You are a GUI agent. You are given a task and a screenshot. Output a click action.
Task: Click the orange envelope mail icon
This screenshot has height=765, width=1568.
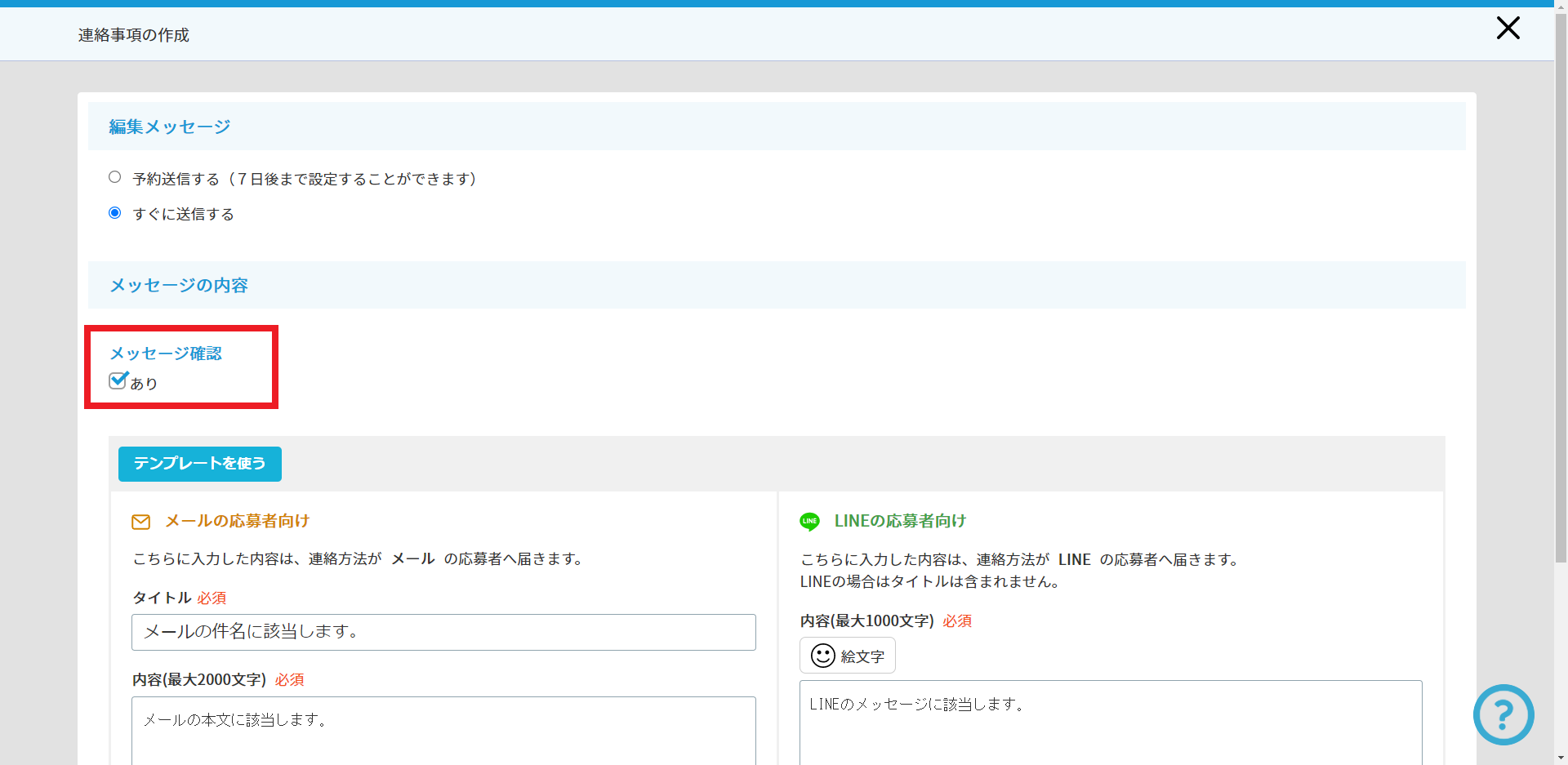click(140, 522)
